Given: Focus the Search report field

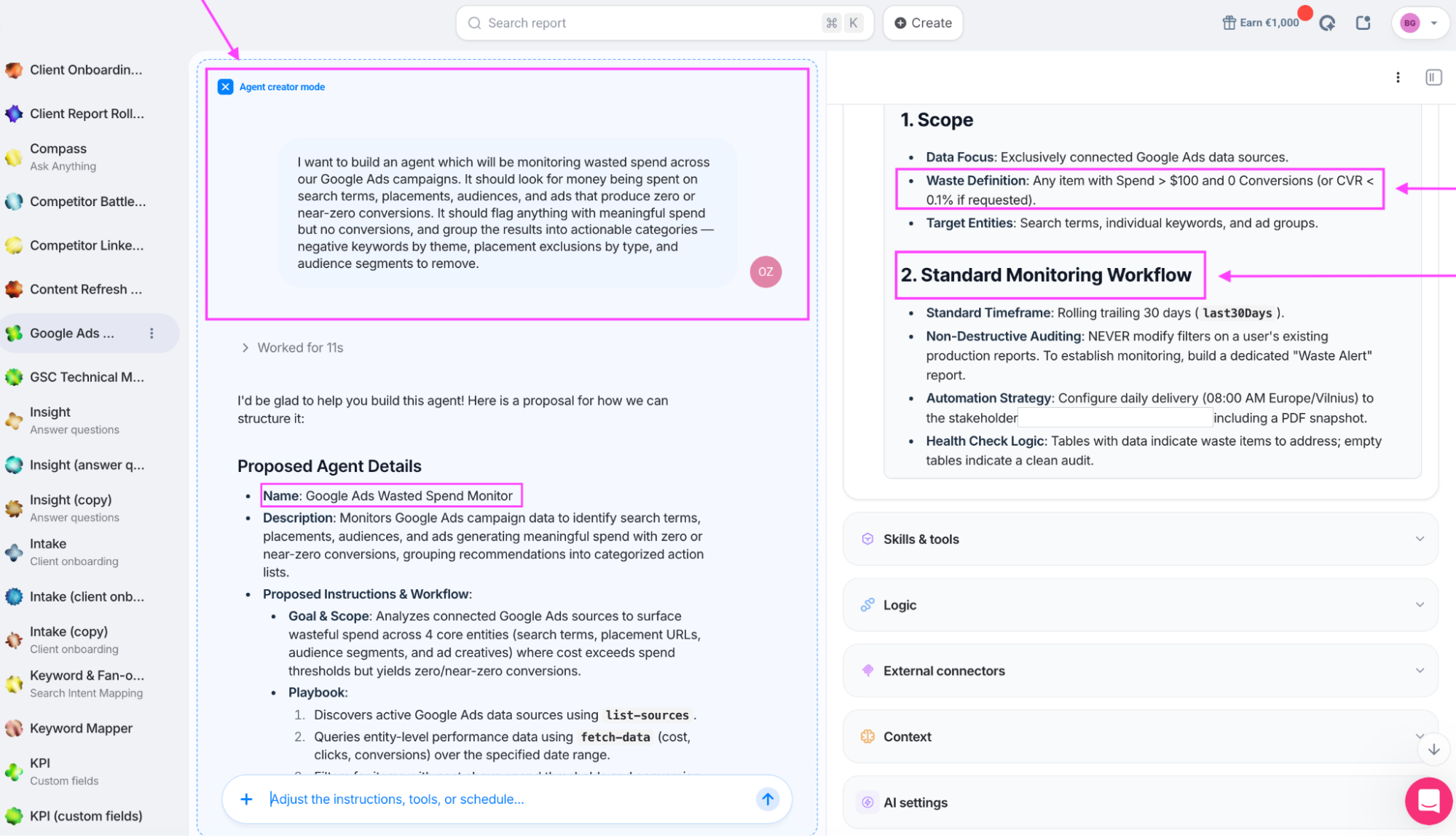Looking at the screenshot, I should [x=664, y=23].
